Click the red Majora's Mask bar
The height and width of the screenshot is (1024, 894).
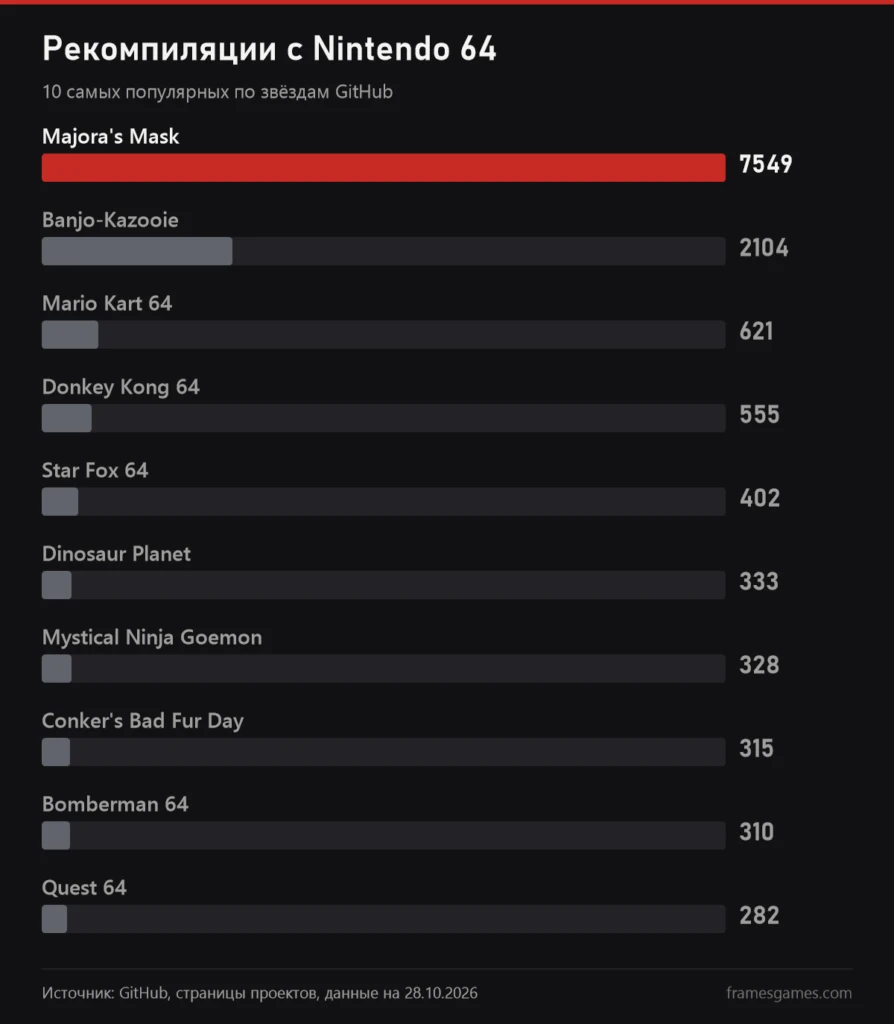tap(383, 167)
